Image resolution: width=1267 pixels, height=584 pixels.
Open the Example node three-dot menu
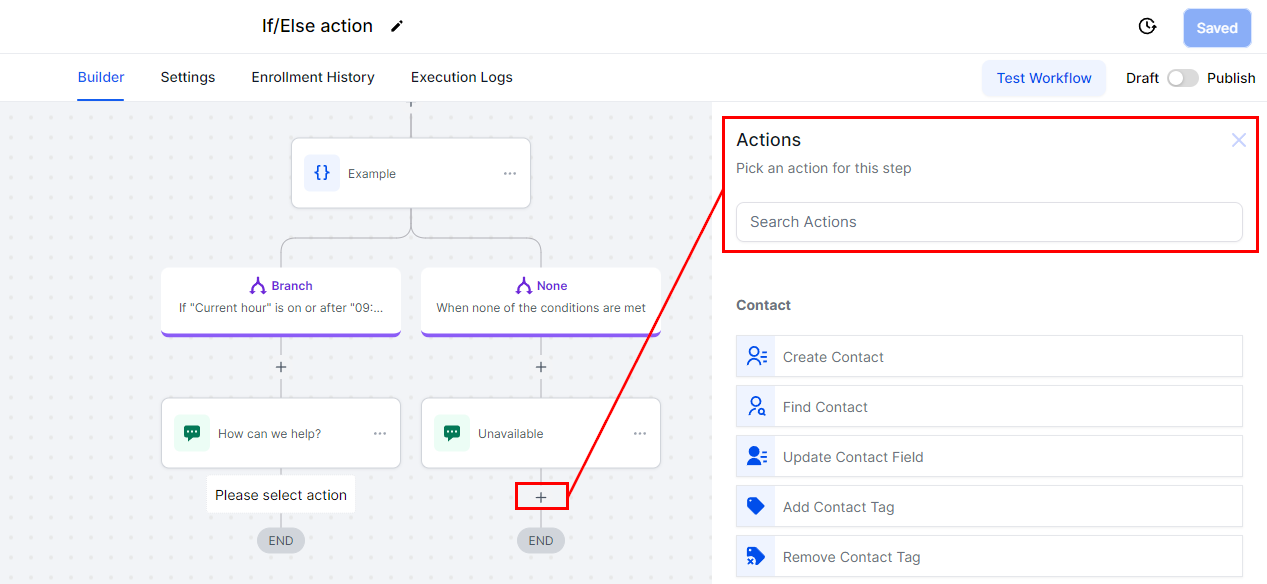510,174
